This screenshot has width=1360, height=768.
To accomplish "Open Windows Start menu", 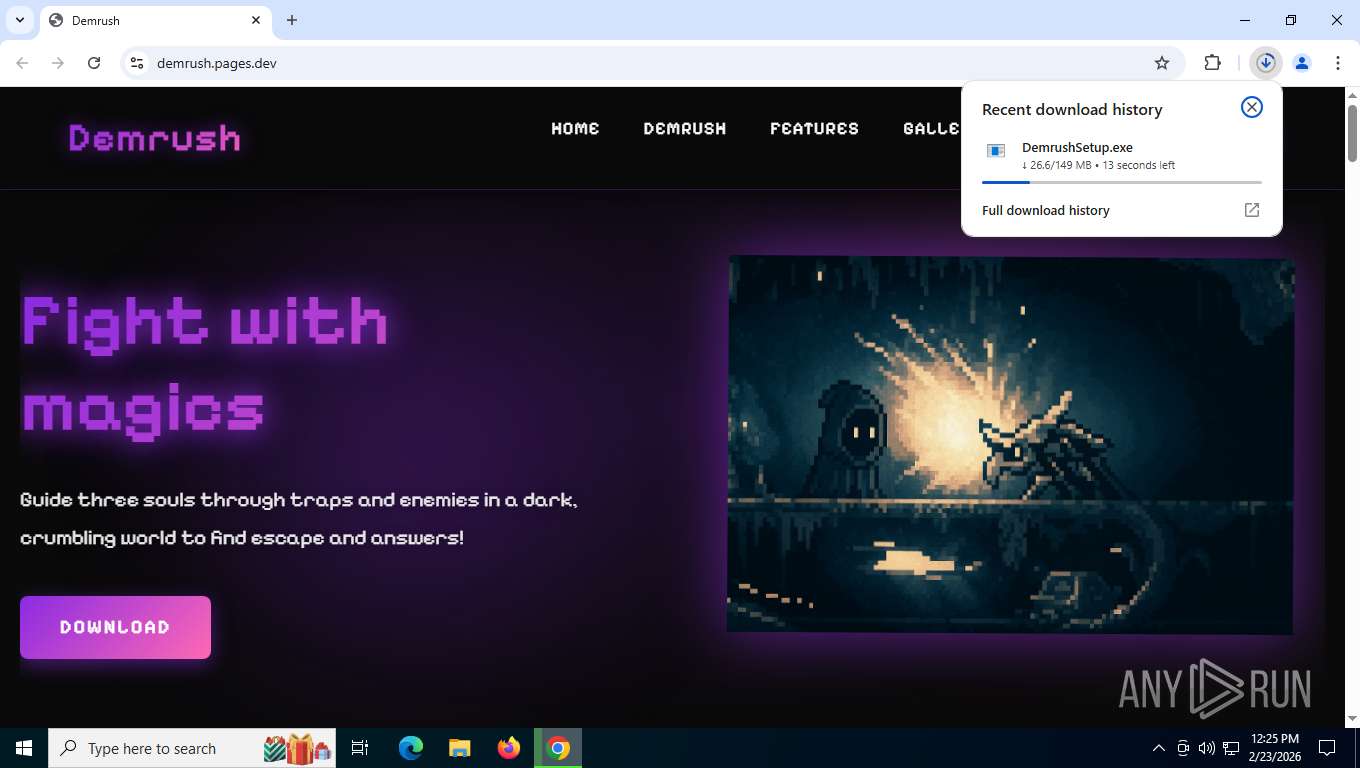I will click(24, 748).
